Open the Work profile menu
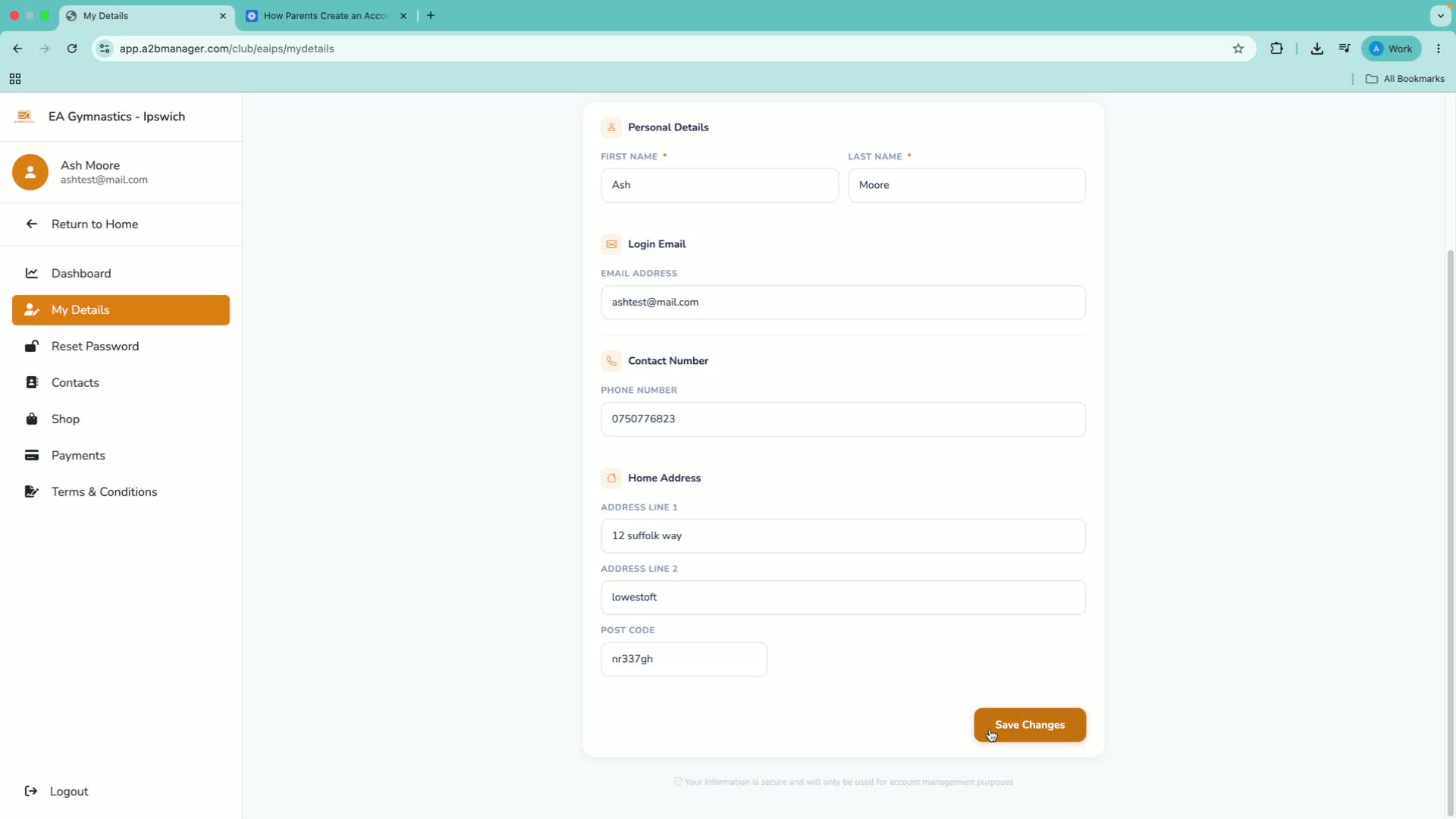This screenshot has width=1456, height=819. [1392, 49]
